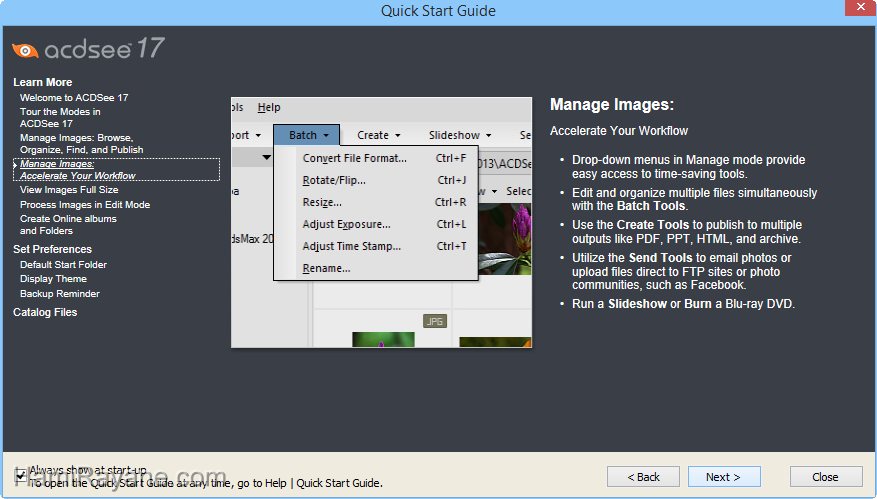877x499 pixels.
Task: Click the JPG badge in the preview
Action: pyautogui.click(x=435, y=321)
